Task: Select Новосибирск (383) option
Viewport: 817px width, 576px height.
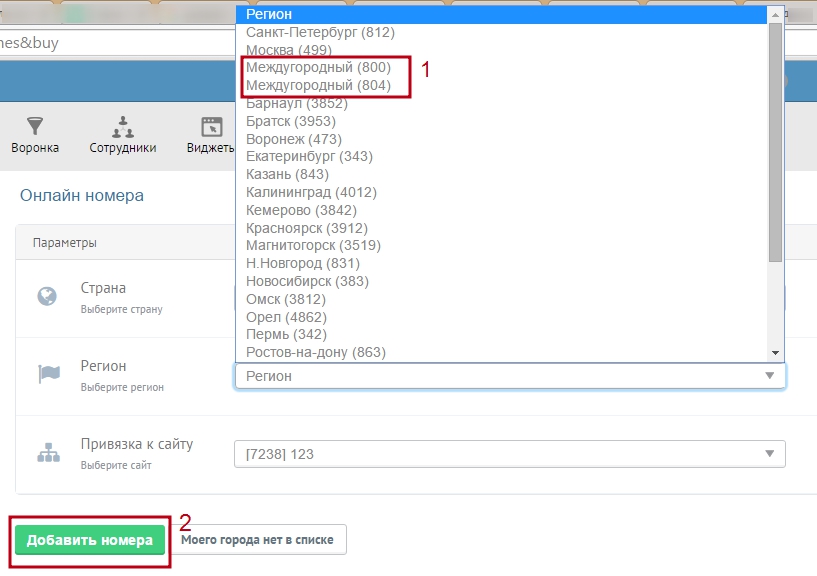Action: (502, 281)
